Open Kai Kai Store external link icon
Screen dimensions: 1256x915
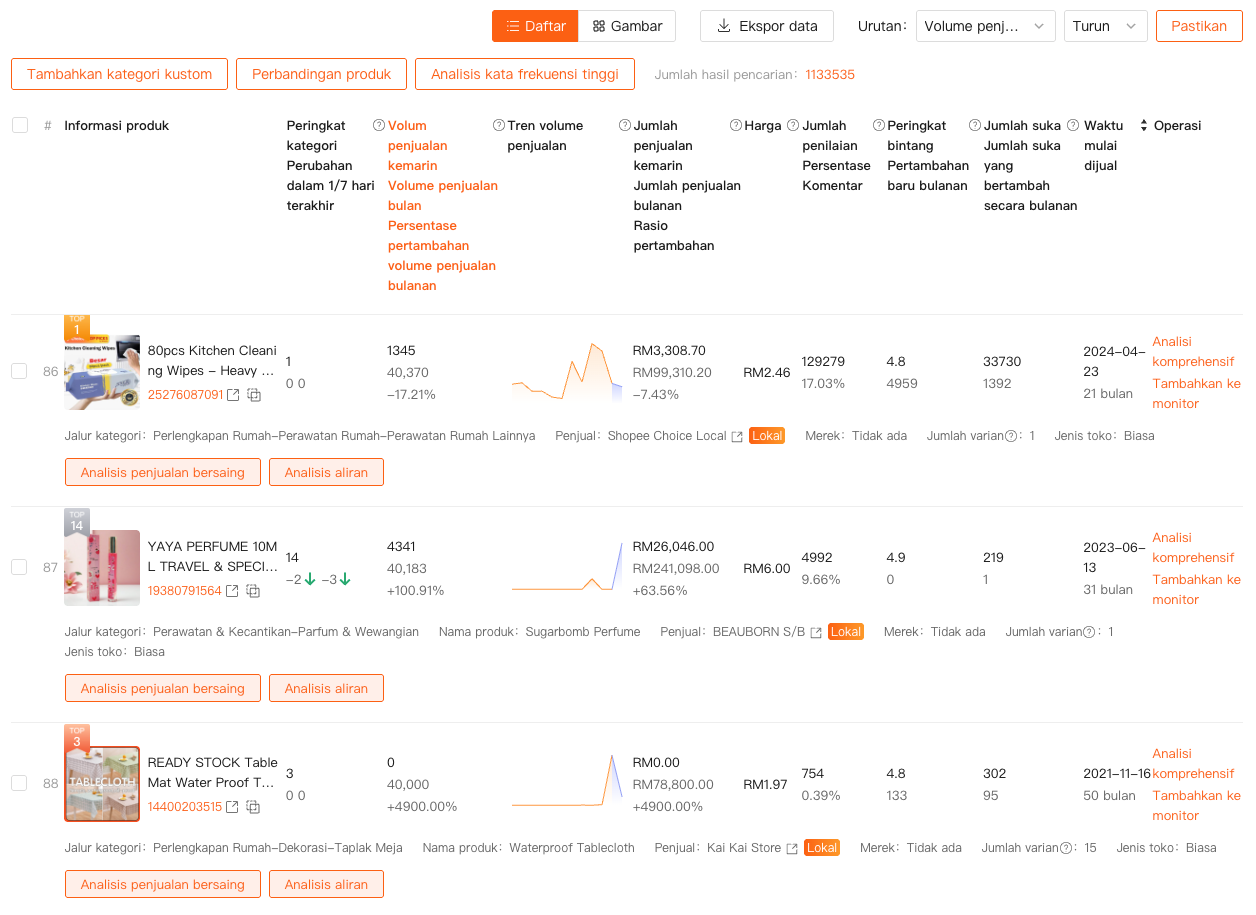pyautogui.click(x=792, y=848)
